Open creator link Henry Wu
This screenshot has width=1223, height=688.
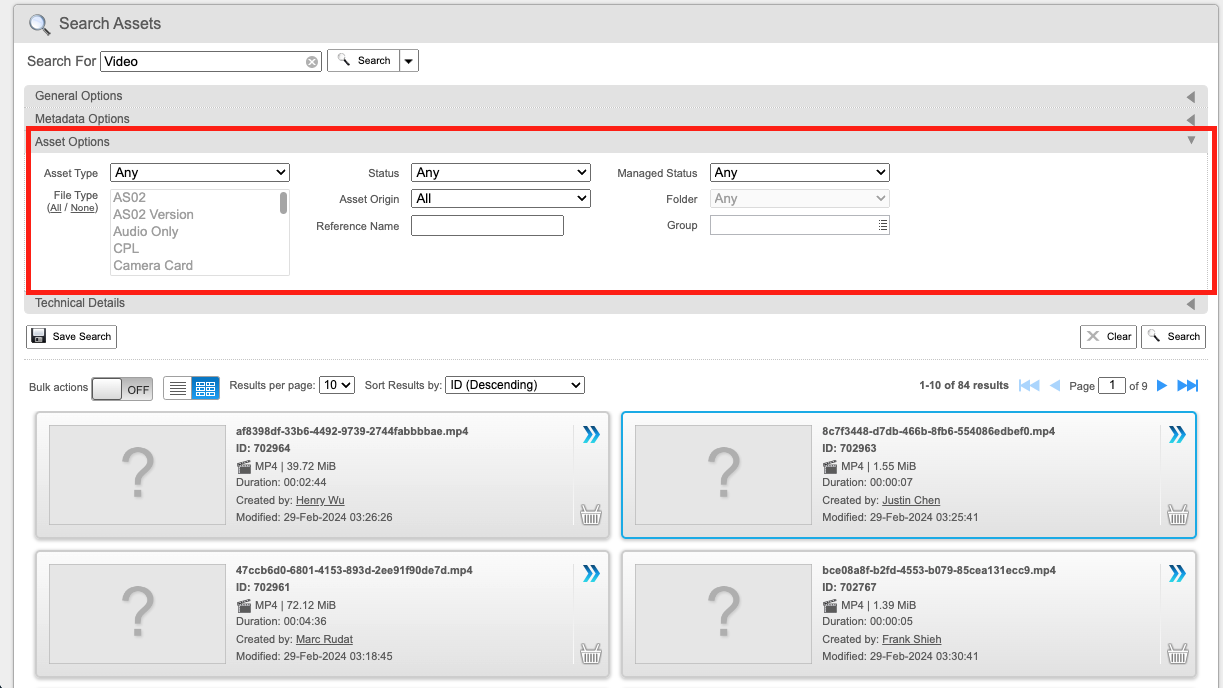(x=320, y=500)
